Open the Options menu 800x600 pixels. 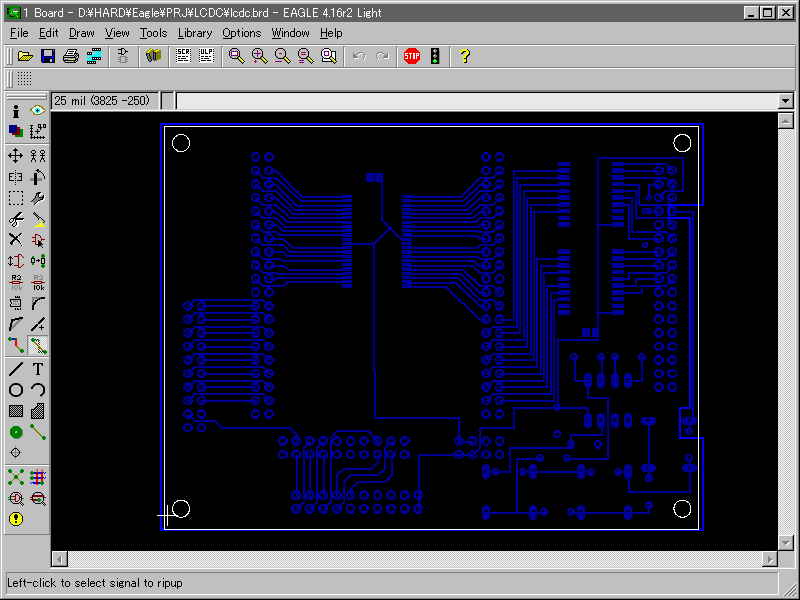click(x=242, y=33)
